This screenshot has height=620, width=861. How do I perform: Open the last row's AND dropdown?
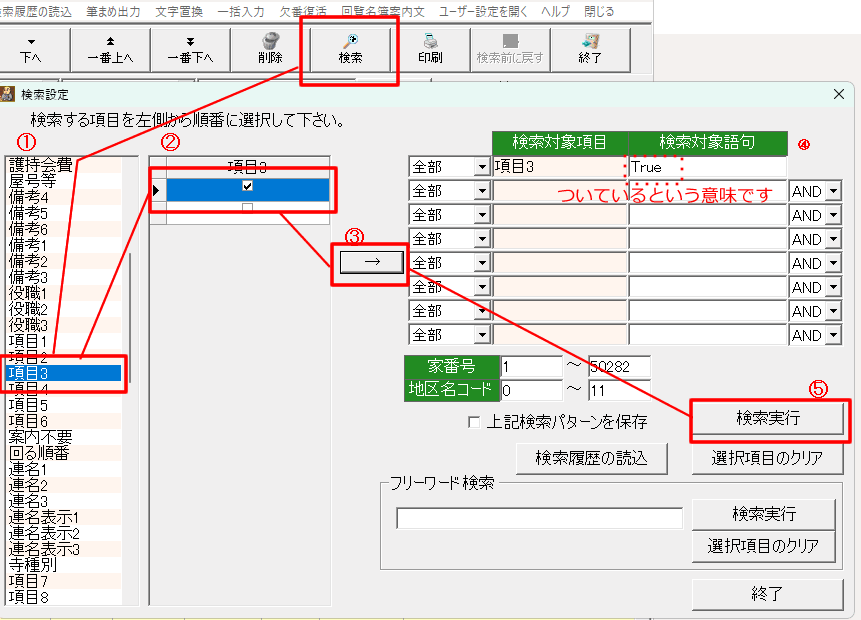point(831,335)
